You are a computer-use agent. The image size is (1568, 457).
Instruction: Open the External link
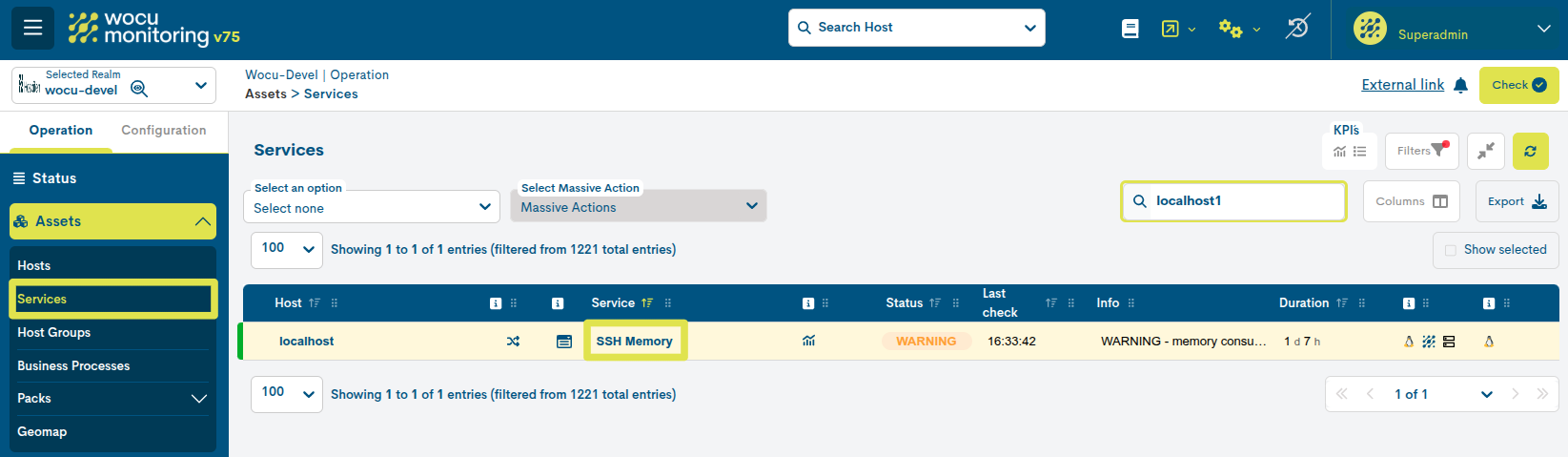(x=1402, y=85)
